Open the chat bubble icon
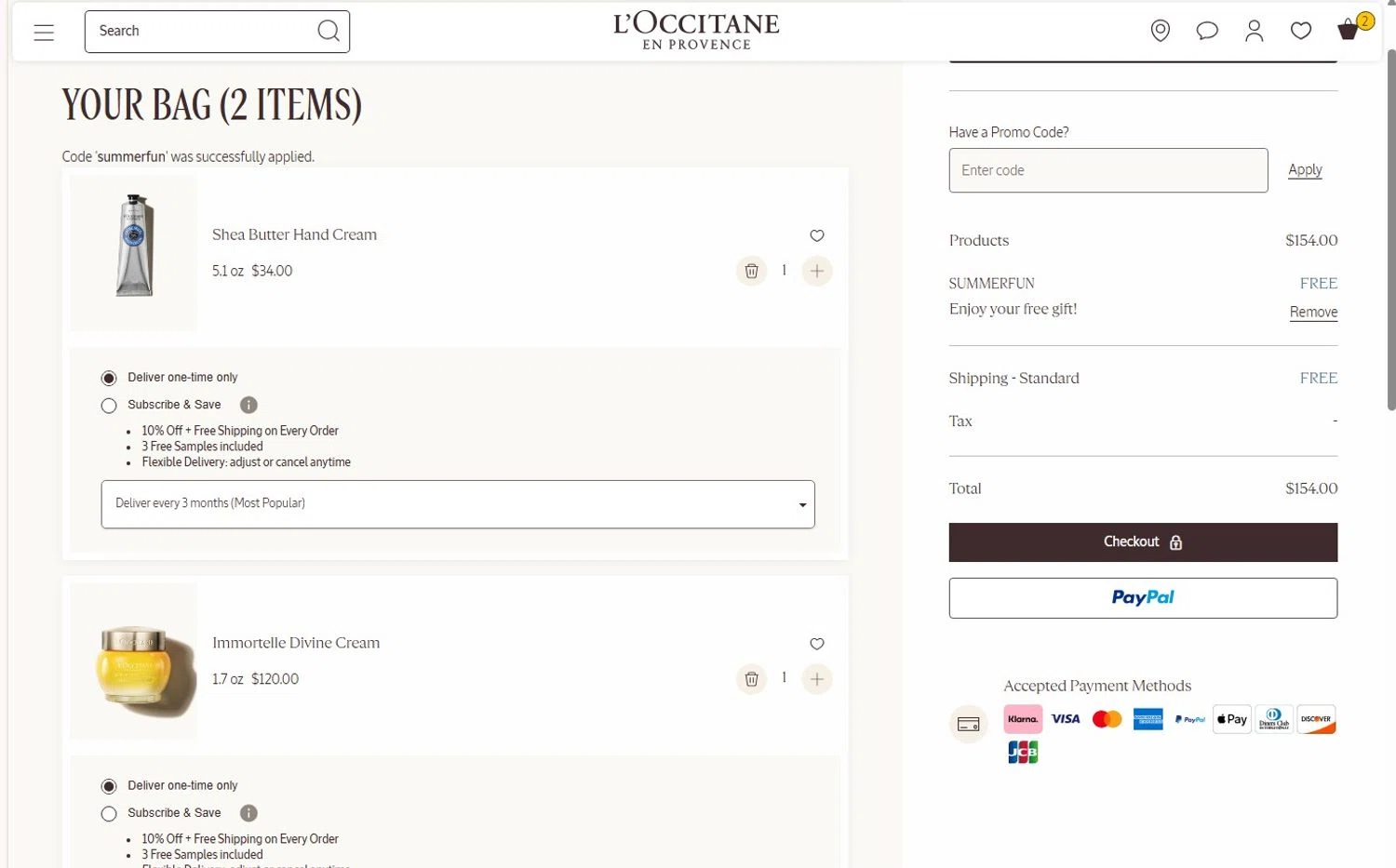1396x868 pixels. [1207, 31]
